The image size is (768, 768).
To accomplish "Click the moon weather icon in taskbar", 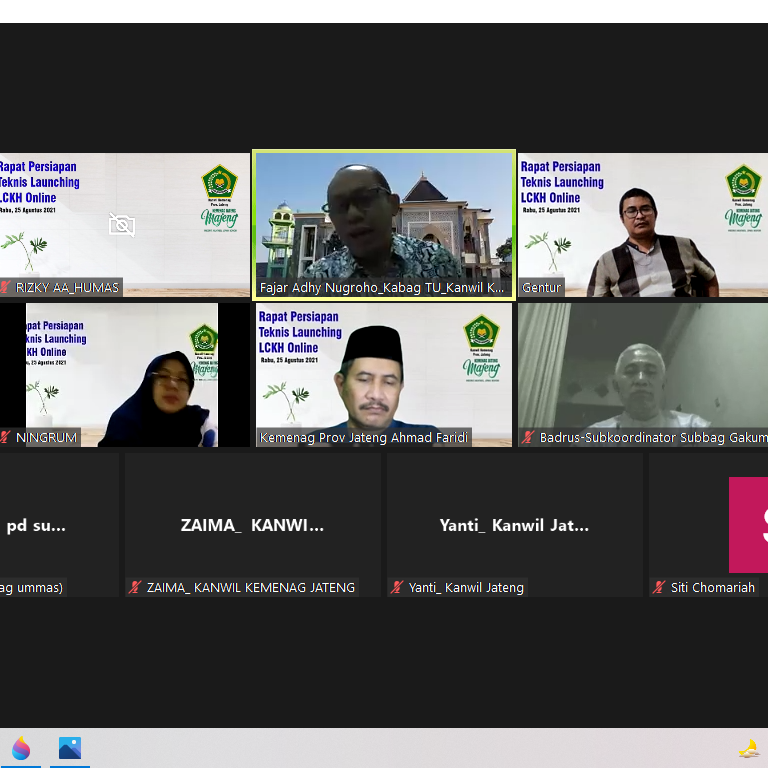I will click(x=749, y=749).
